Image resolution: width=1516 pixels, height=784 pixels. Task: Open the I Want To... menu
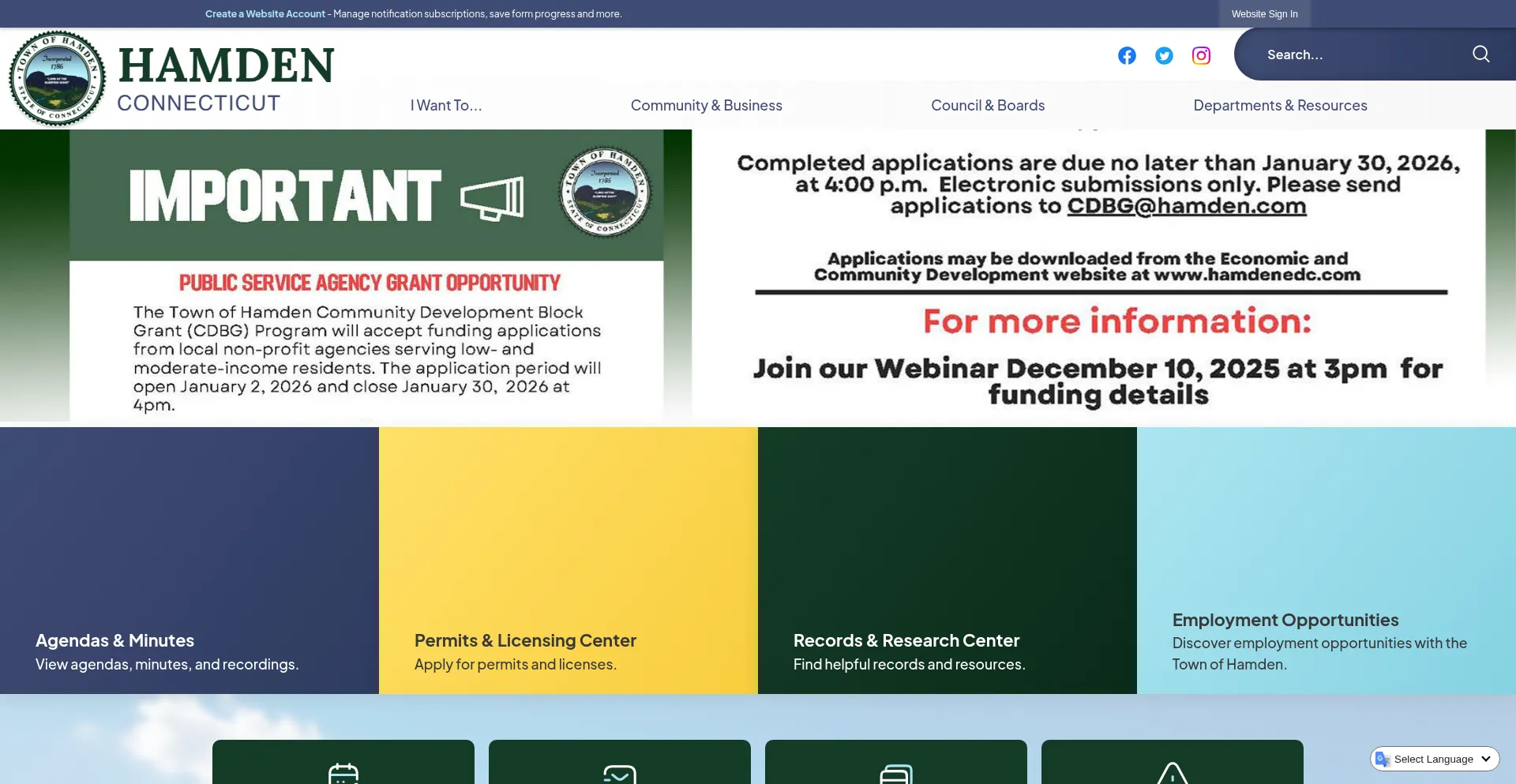click(x=446, y=105)
